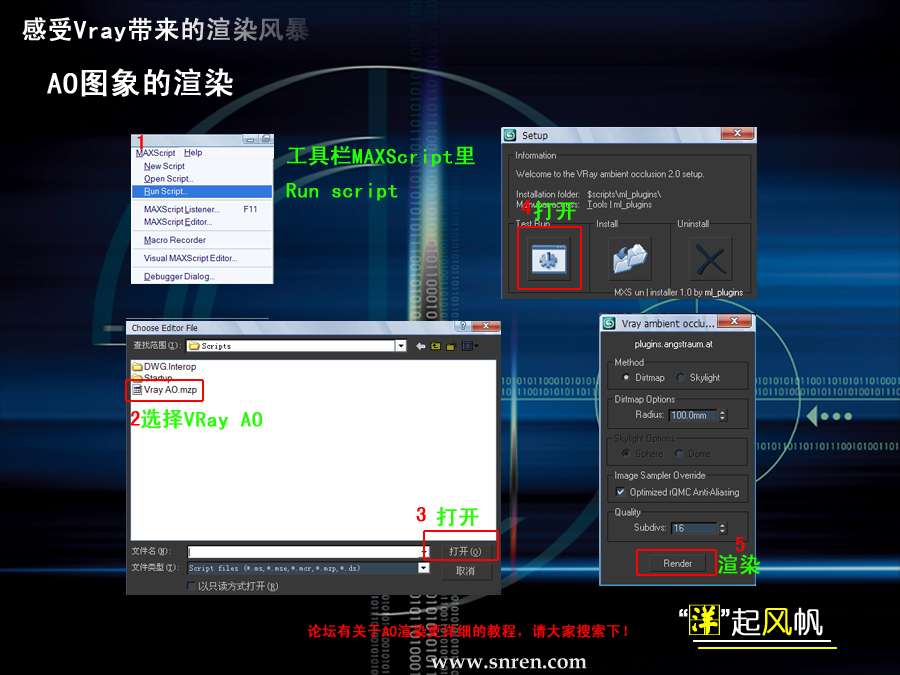This screenshot has height=675, width=900.
Task: Click the 打开 open button
Action: pos(464,552)
